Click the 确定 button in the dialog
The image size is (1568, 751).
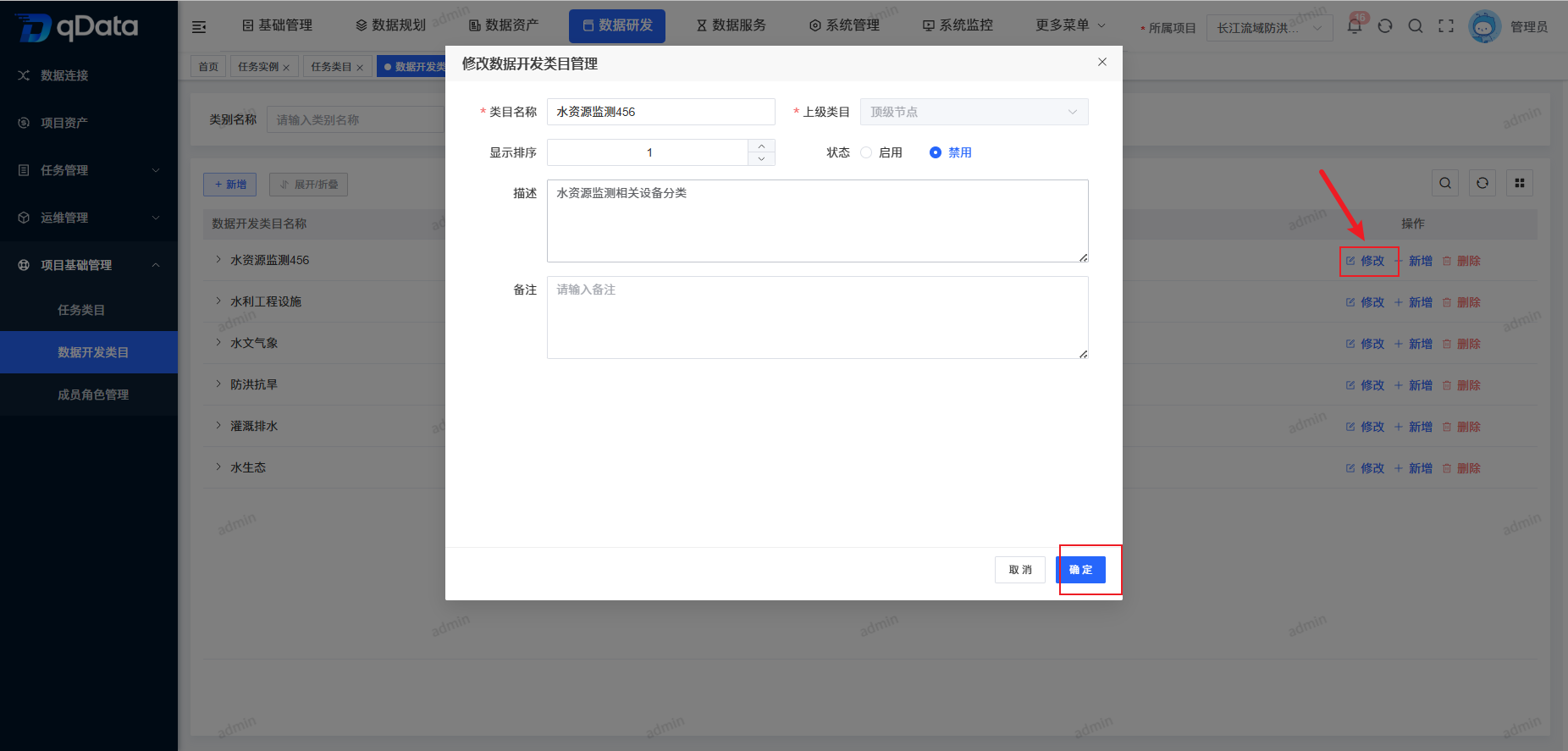[x=1080, y=570]
